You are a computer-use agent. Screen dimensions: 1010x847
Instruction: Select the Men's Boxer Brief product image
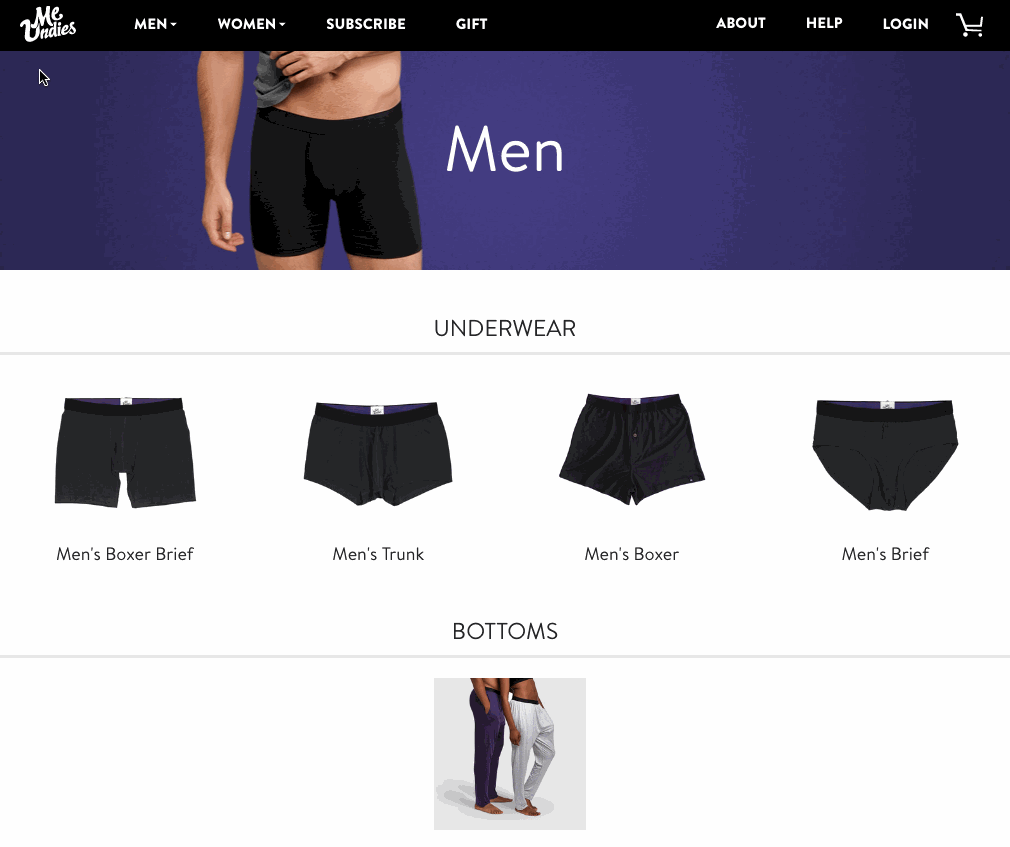(126, 452)
